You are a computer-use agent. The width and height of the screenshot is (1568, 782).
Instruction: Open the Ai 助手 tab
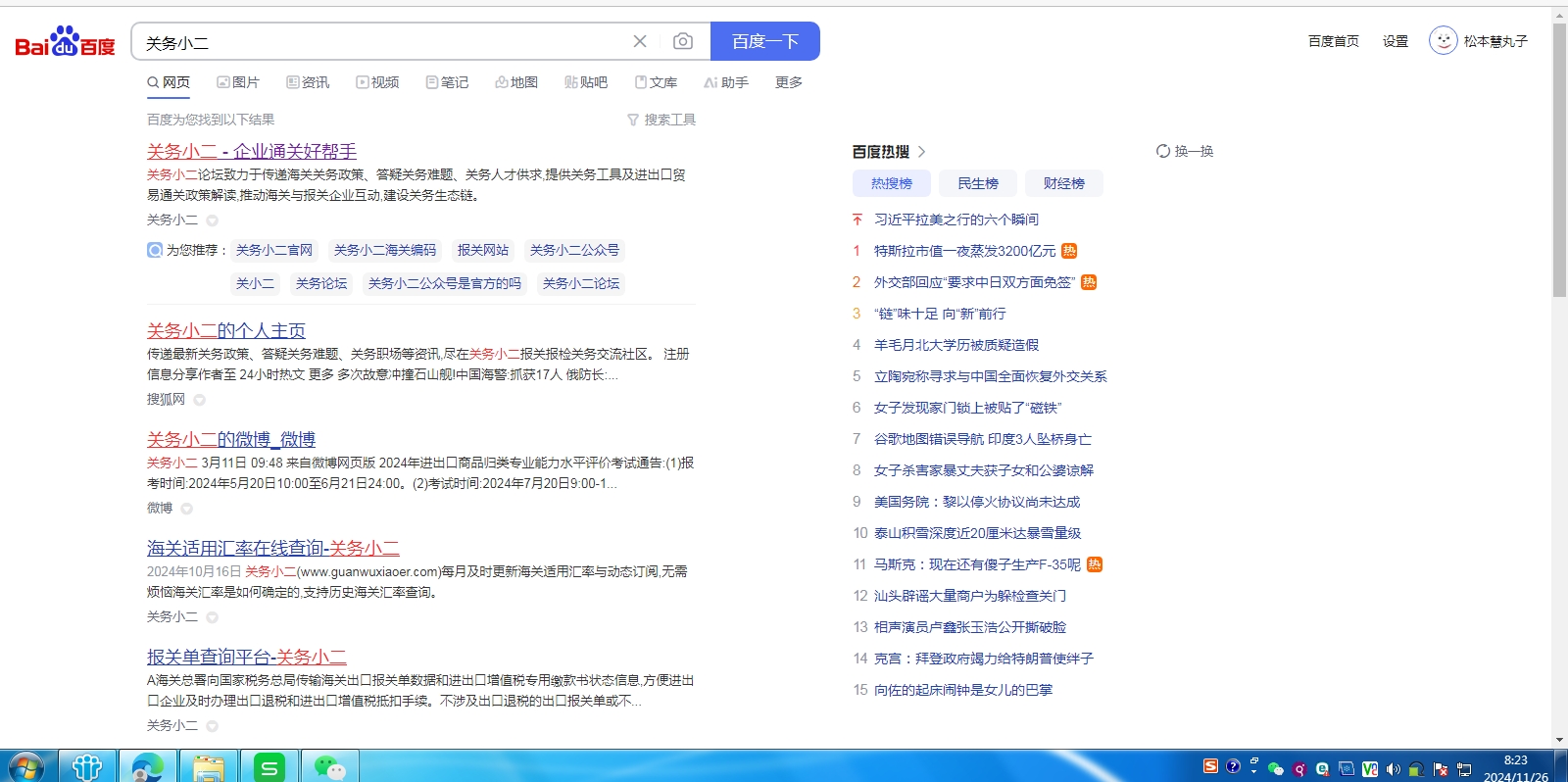726,82
